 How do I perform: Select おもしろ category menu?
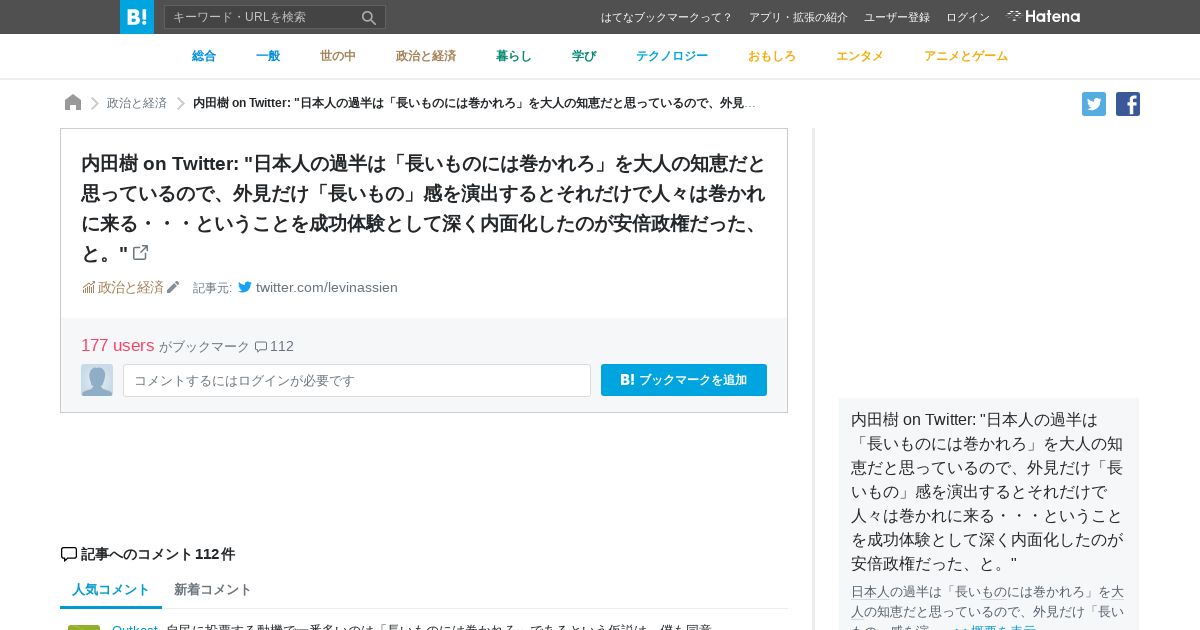point(772,56)
